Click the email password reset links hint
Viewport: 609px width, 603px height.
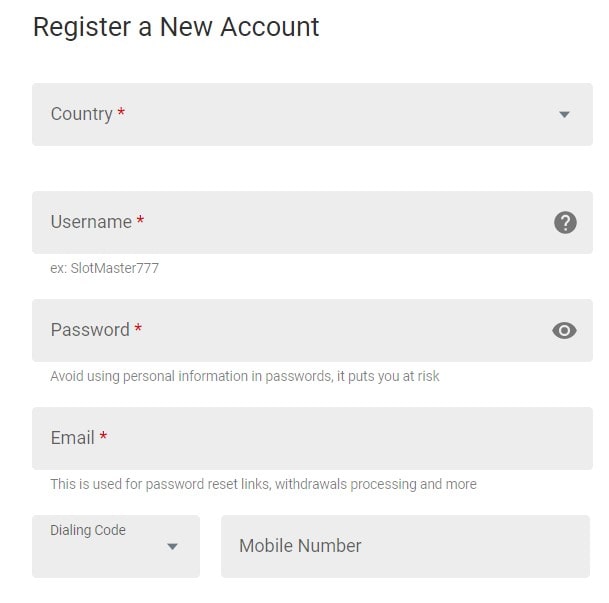point(263,484)
